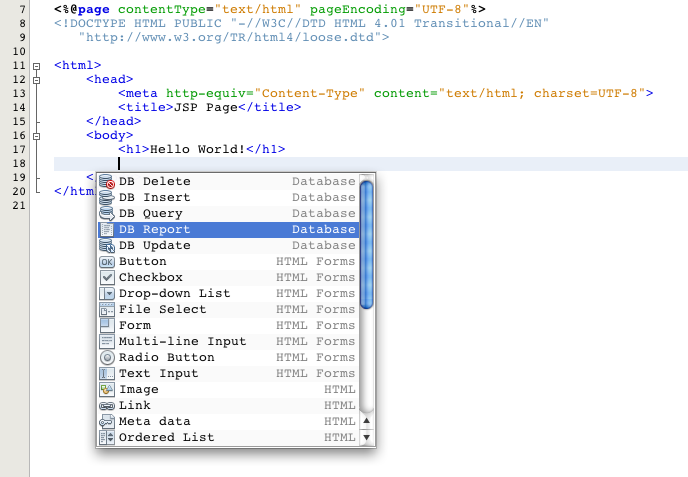Click the Image palette icon
This screenshot has width=688, height=477.
pyautogui.click(x=107, y=390)
